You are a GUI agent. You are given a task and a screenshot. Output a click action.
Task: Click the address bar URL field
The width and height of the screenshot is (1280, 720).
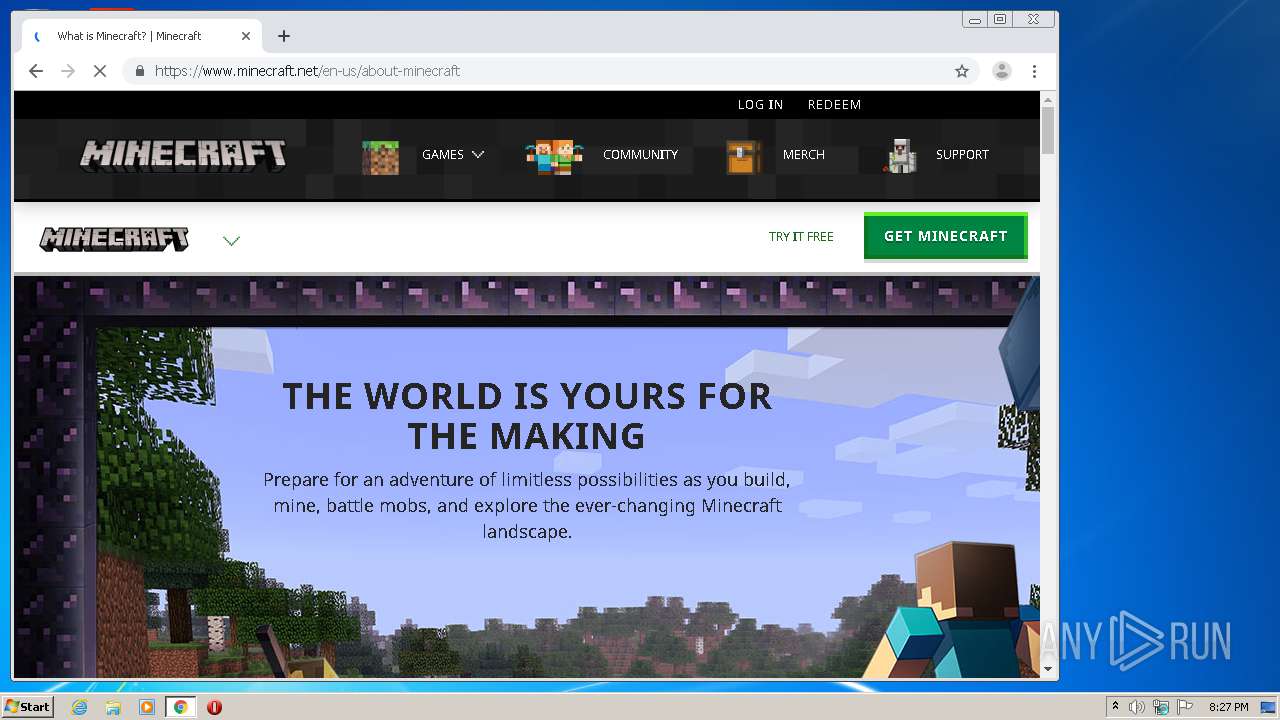[x=550, y=71]
